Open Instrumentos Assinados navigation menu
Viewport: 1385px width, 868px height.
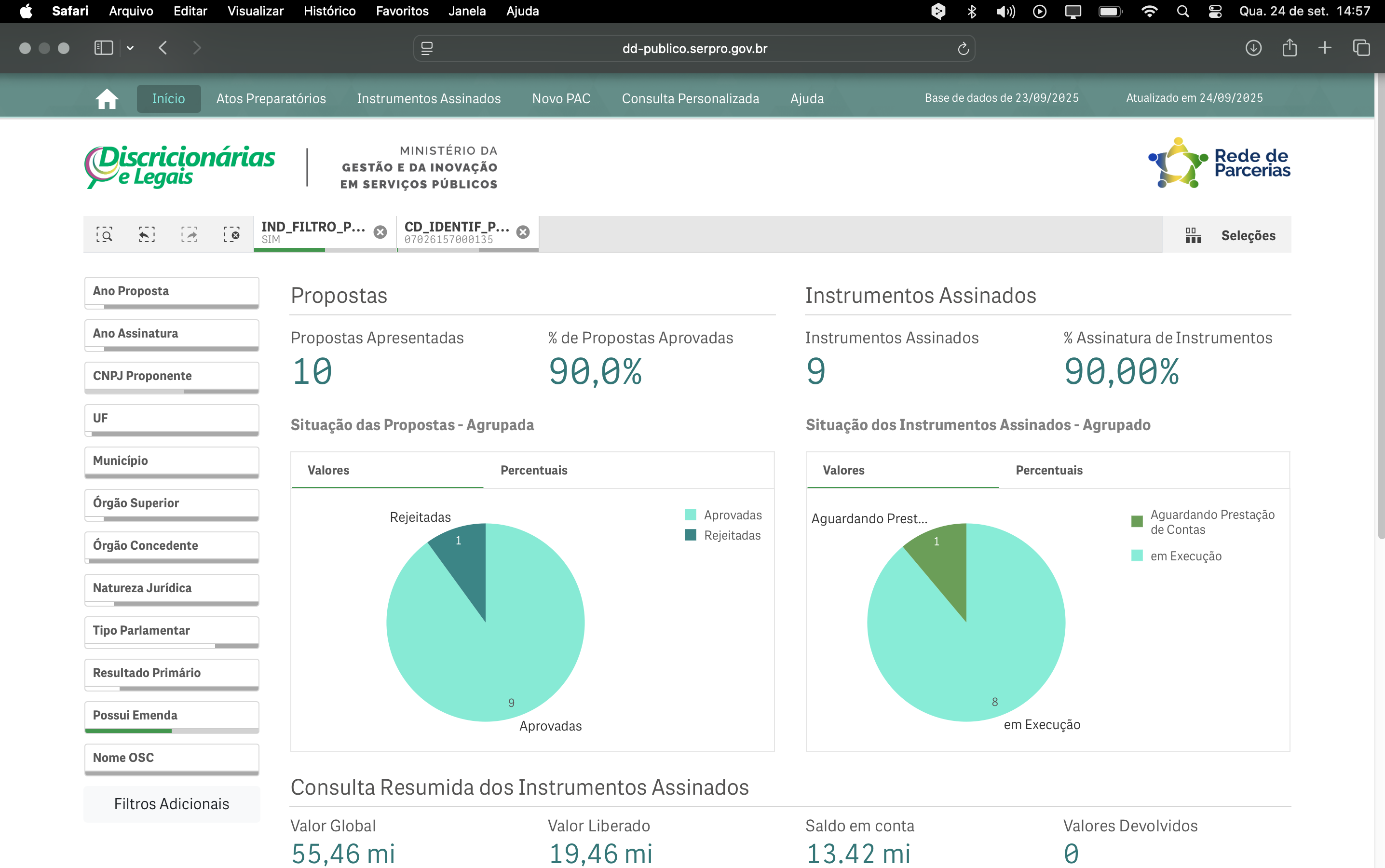(x=429, y=99)
